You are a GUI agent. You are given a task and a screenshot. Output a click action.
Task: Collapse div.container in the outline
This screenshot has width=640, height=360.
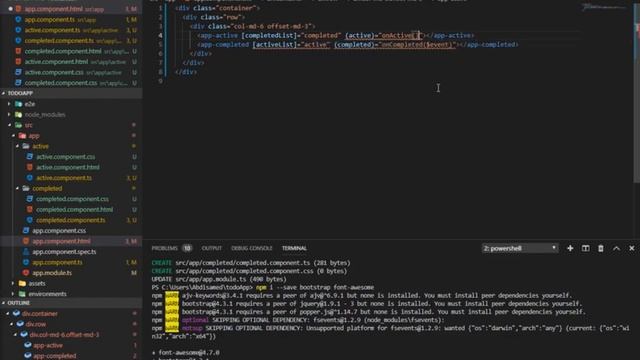[x=8, y=313]
